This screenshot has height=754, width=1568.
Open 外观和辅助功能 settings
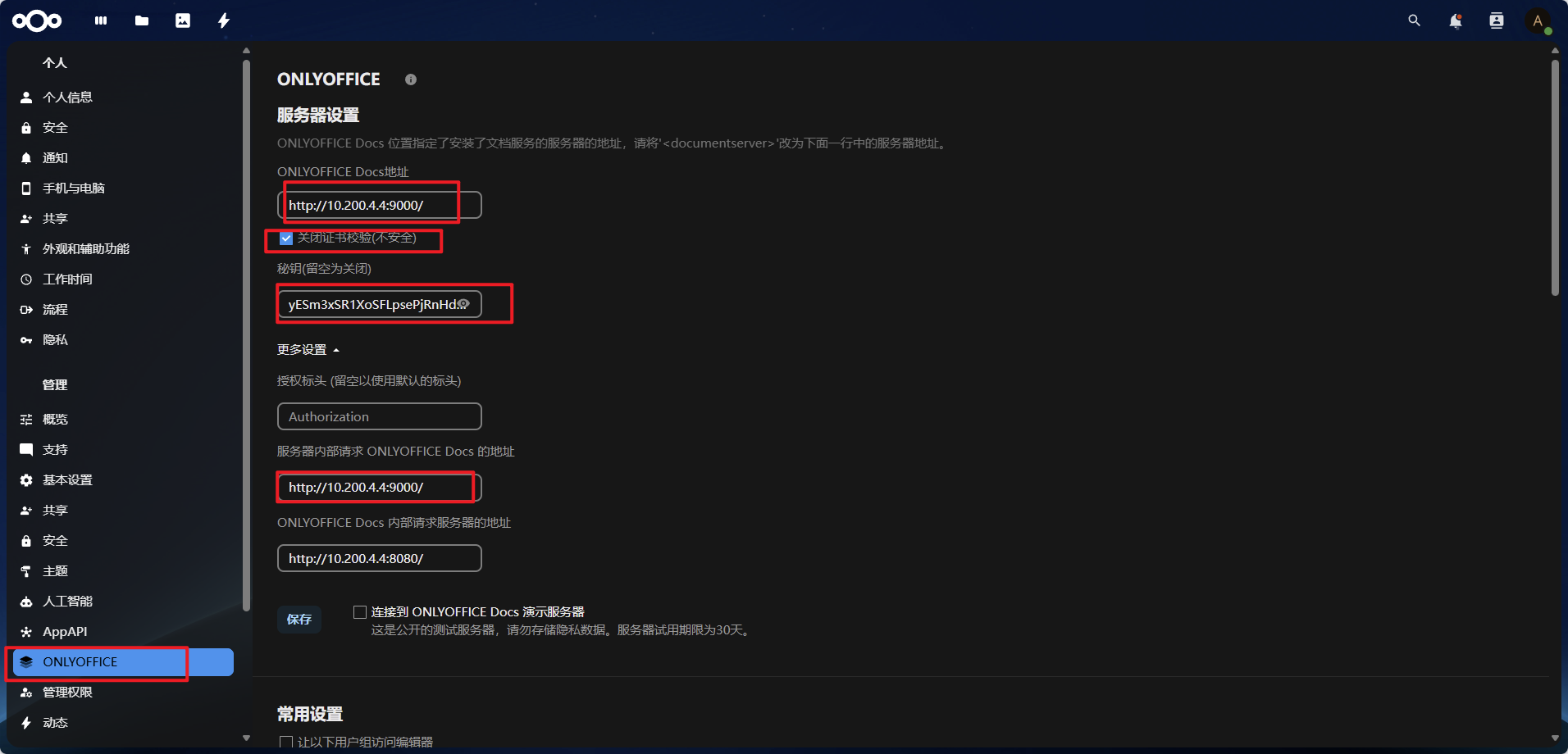123,249
